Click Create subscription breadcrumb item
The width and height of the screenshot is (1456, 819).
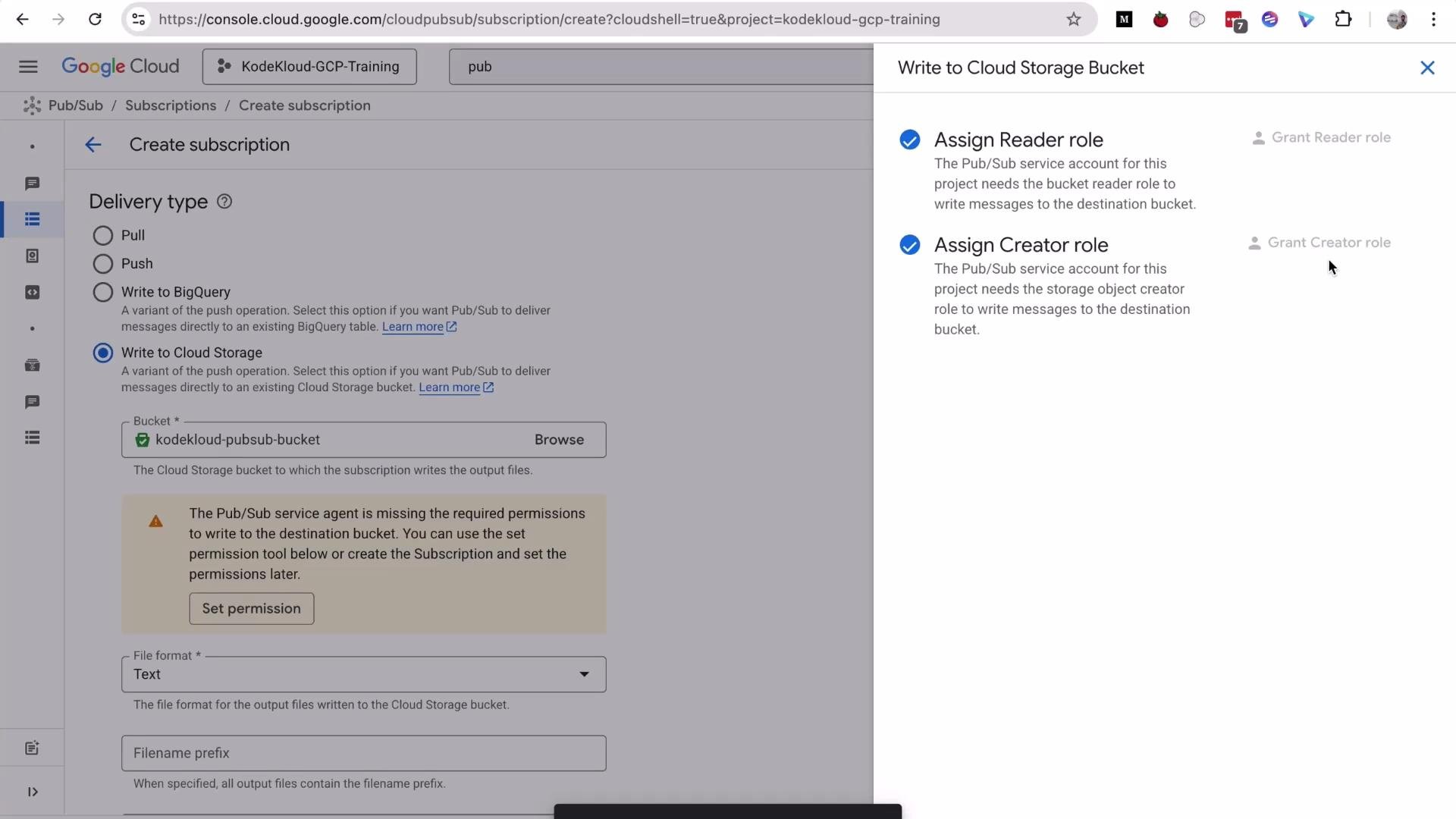[x=305, y=105]
